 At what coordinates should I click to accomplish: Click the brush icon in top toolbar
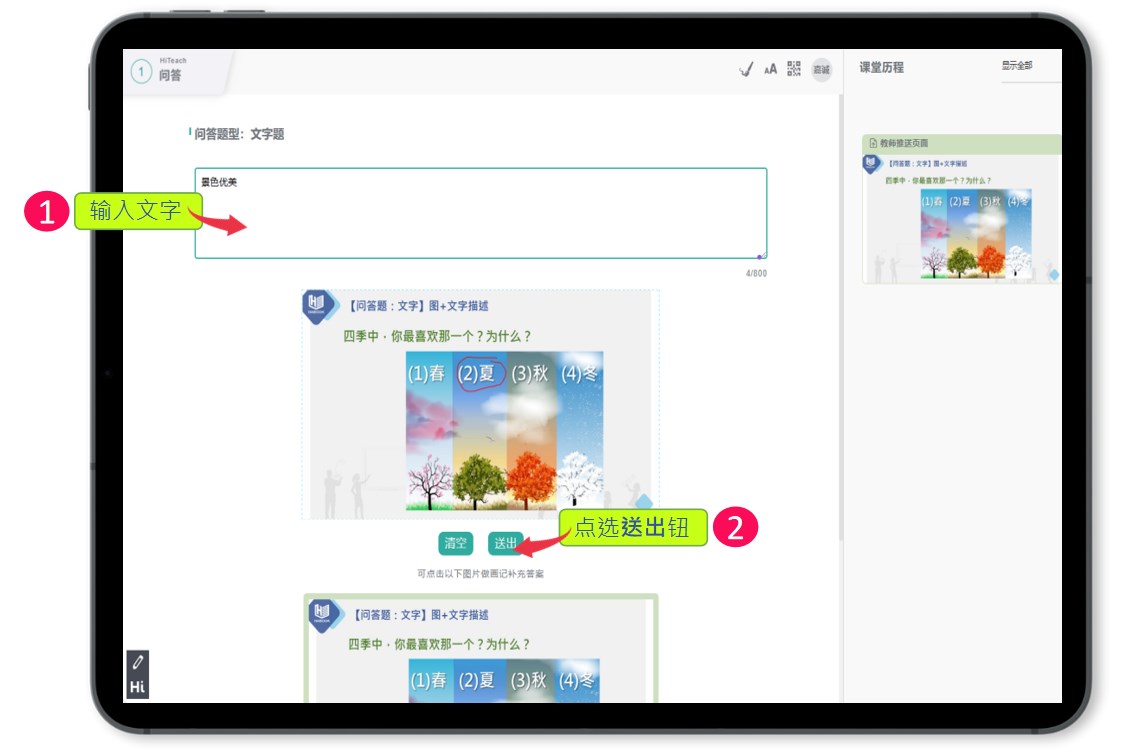point(745,69)
